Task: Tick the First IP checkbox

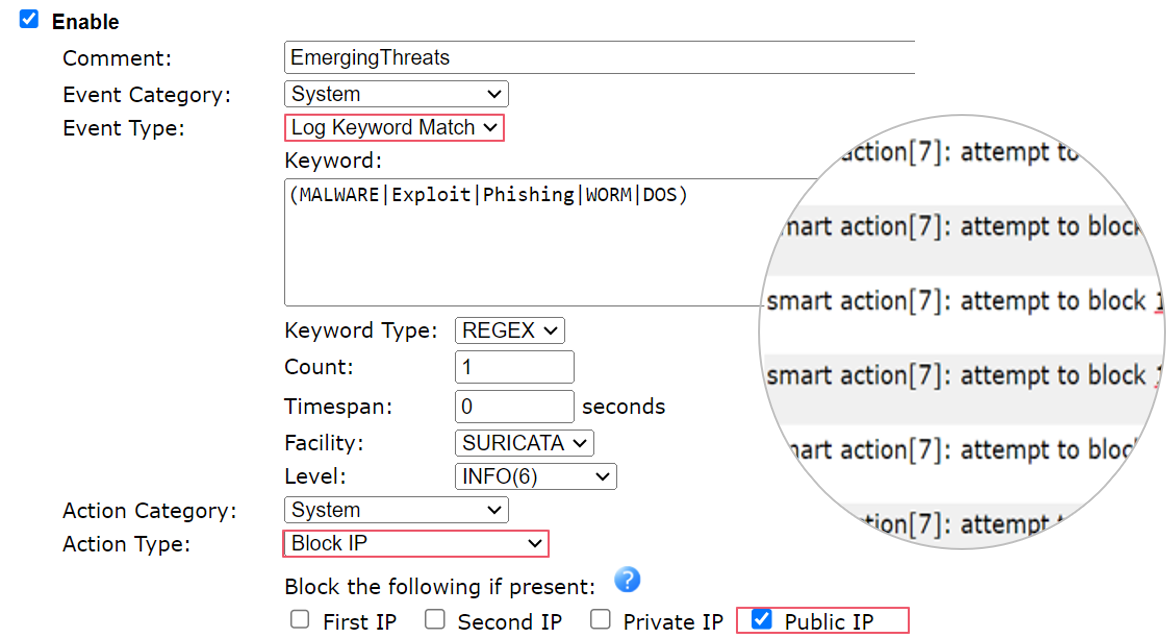Action: (x=300, y=620)
